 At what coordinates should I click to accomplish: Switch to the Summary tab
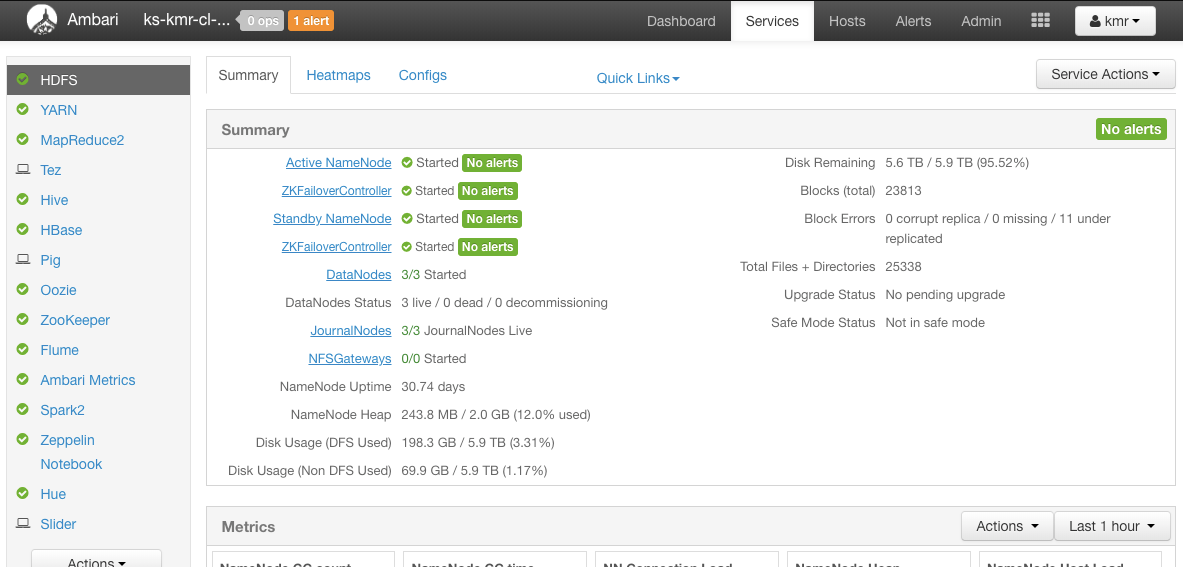click(x=248, y=75)
